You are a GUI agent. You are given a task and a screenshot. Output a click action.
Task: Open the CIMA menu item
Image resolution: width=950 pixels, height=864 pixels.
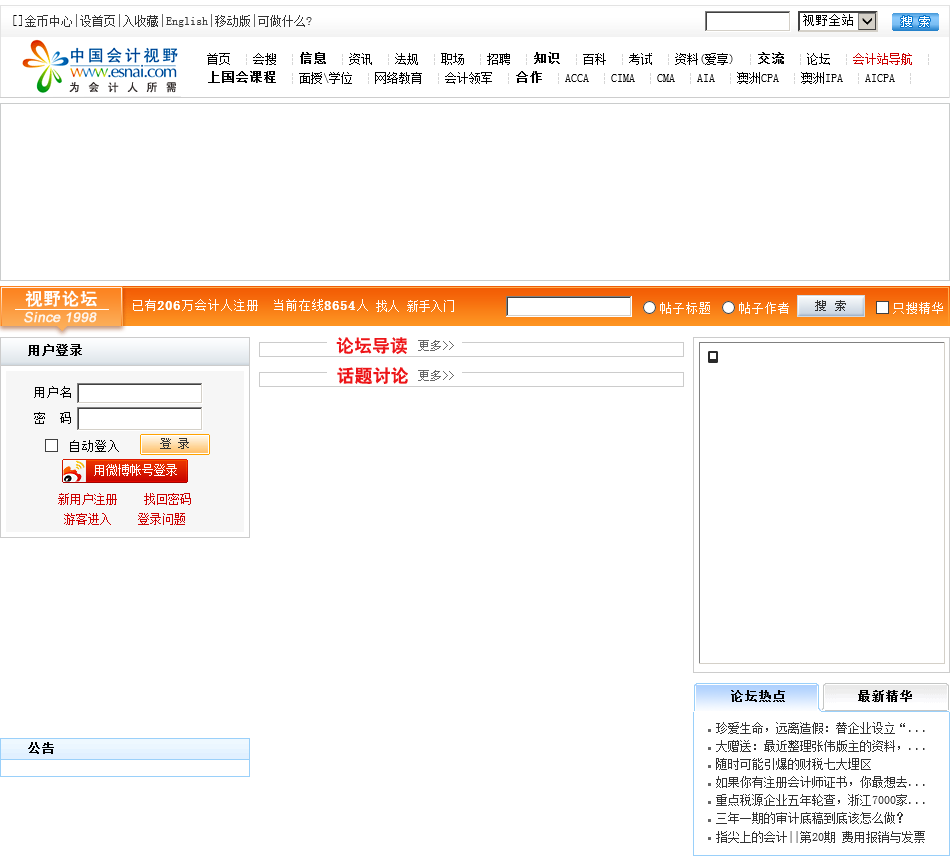tap(623, 78)
